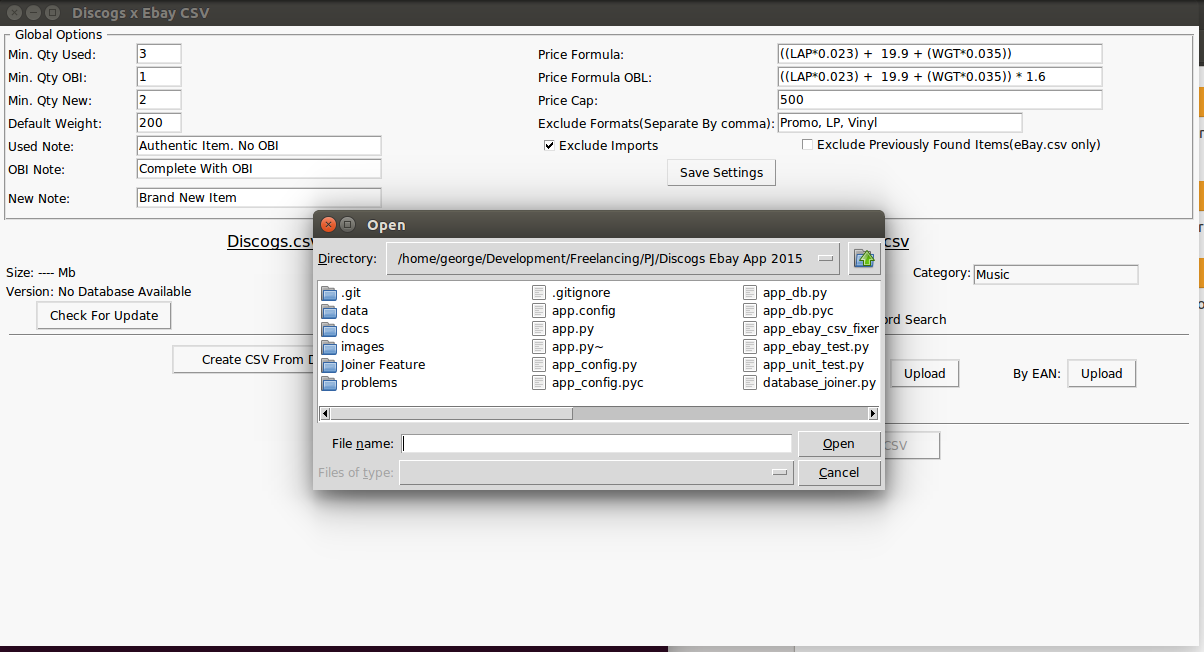Click the file list right scroll arrow
Screen dimensions: 1204x652
873,413
